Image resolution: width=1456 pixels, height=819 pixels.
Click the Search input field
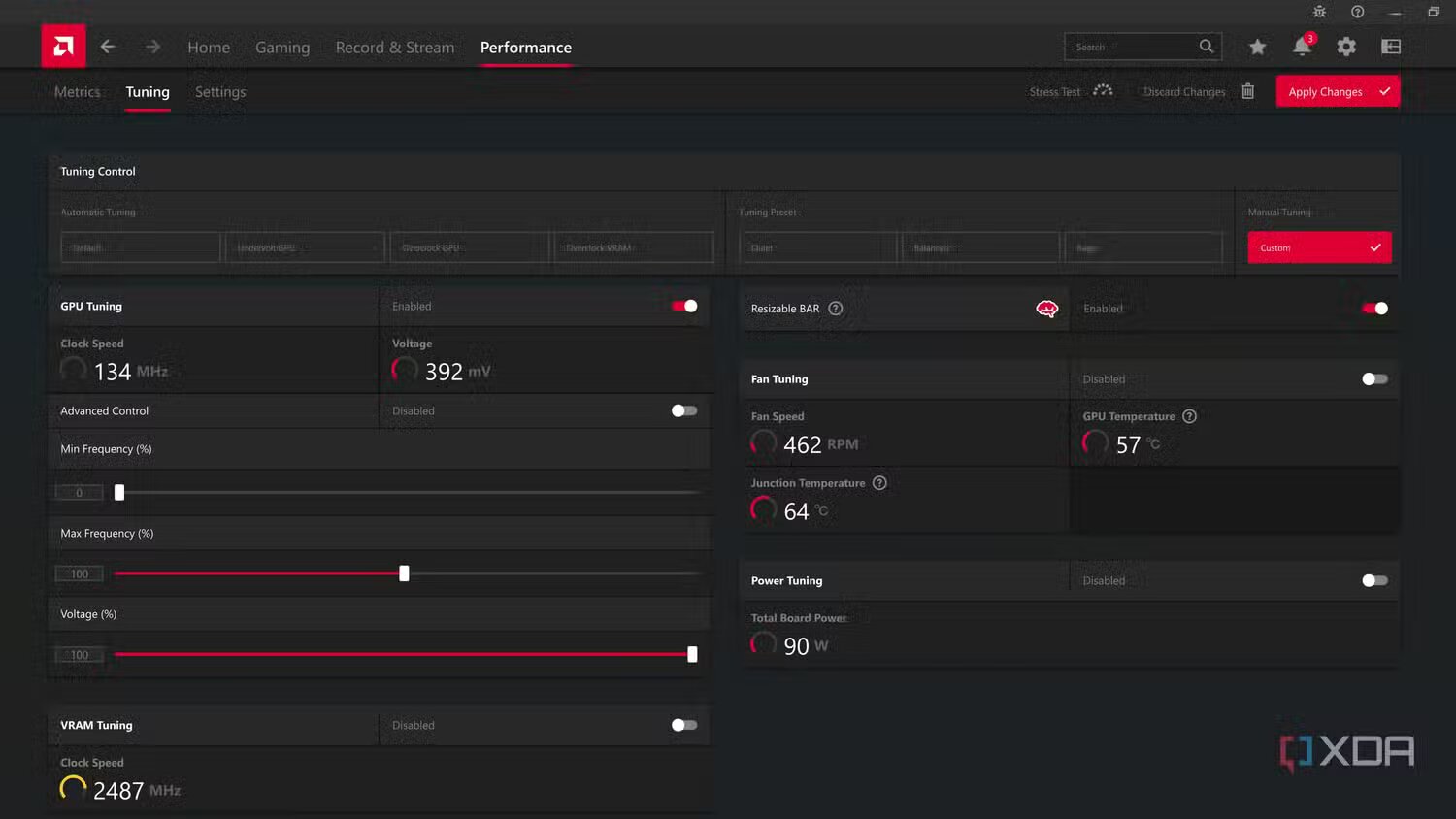coord(1131,47)
